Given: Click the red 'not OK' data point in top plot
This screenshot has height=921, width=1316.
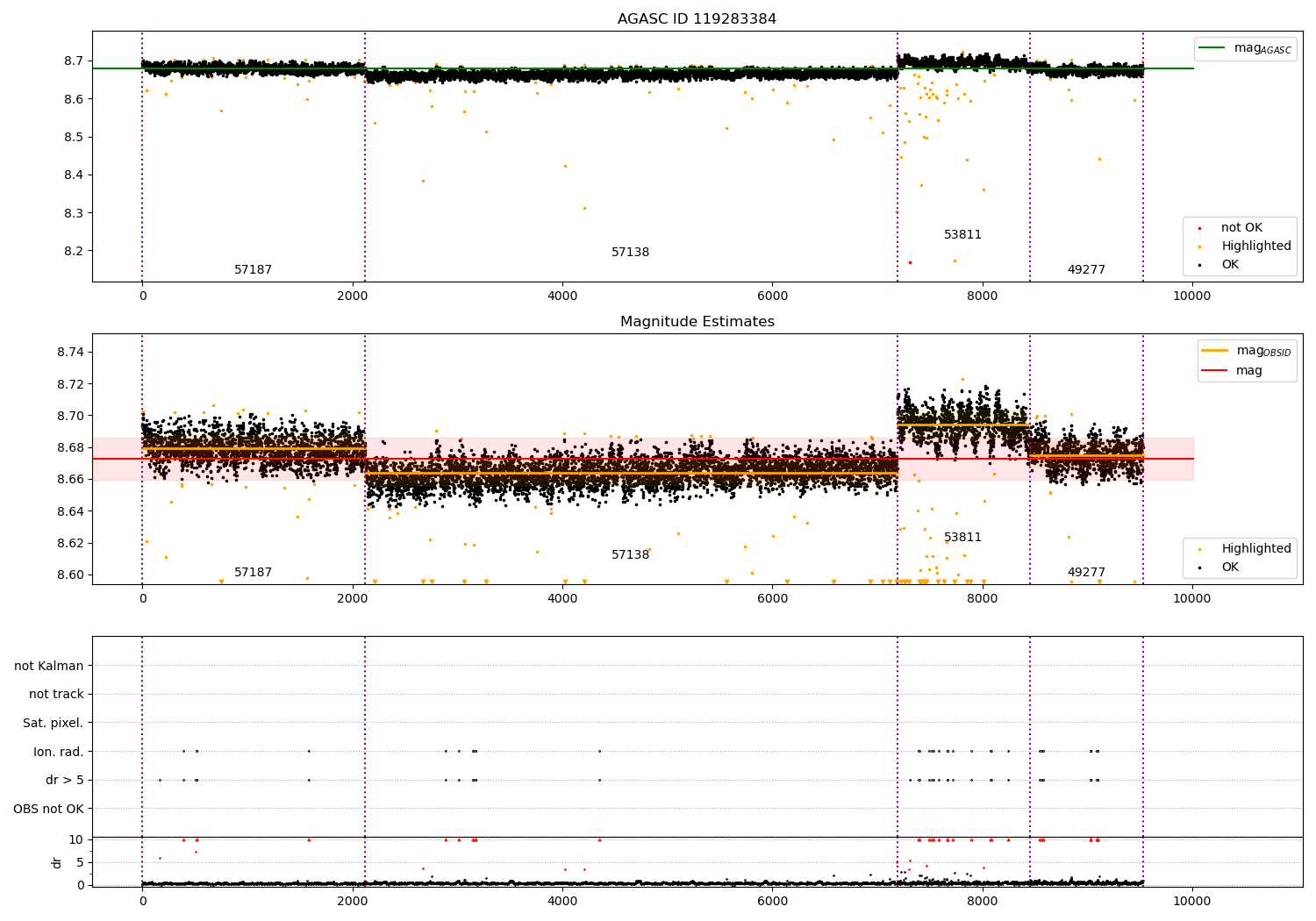Looking at the screenshot, I should point(910,262).
